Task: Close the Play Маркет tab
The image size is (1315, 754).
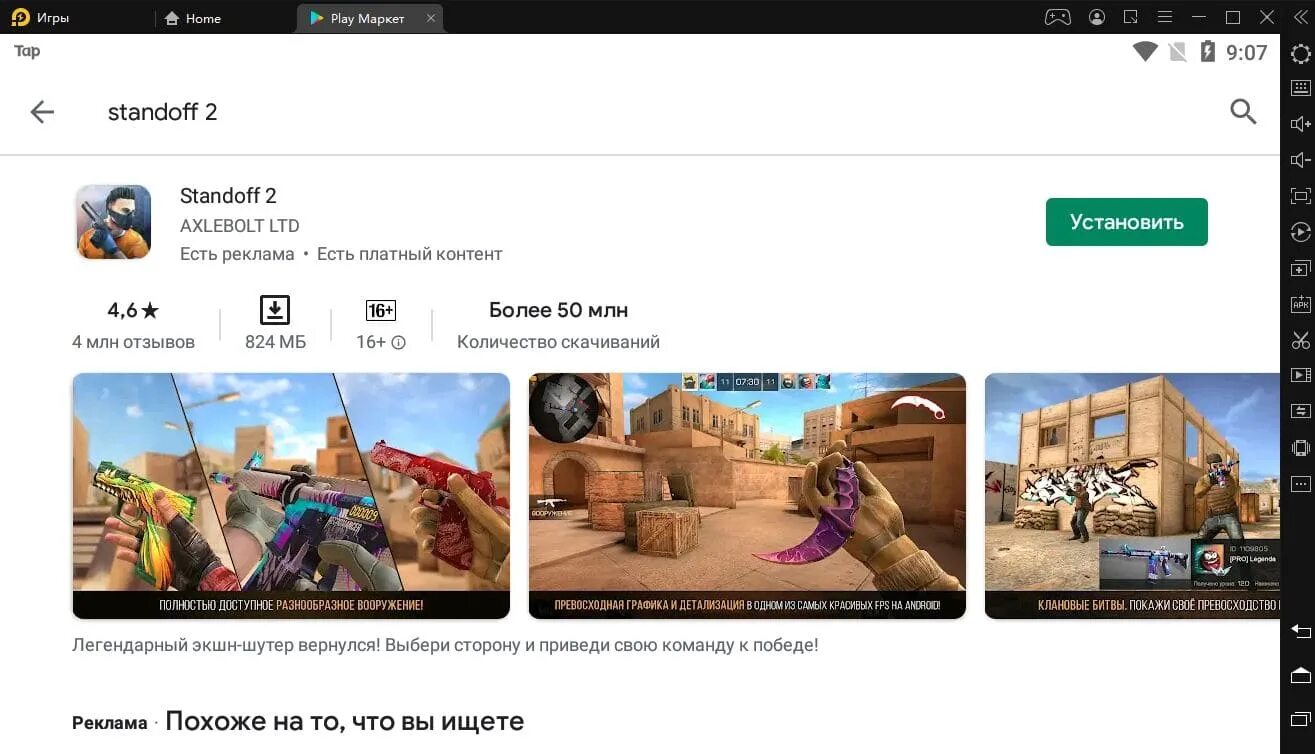Action: [431, 18]
